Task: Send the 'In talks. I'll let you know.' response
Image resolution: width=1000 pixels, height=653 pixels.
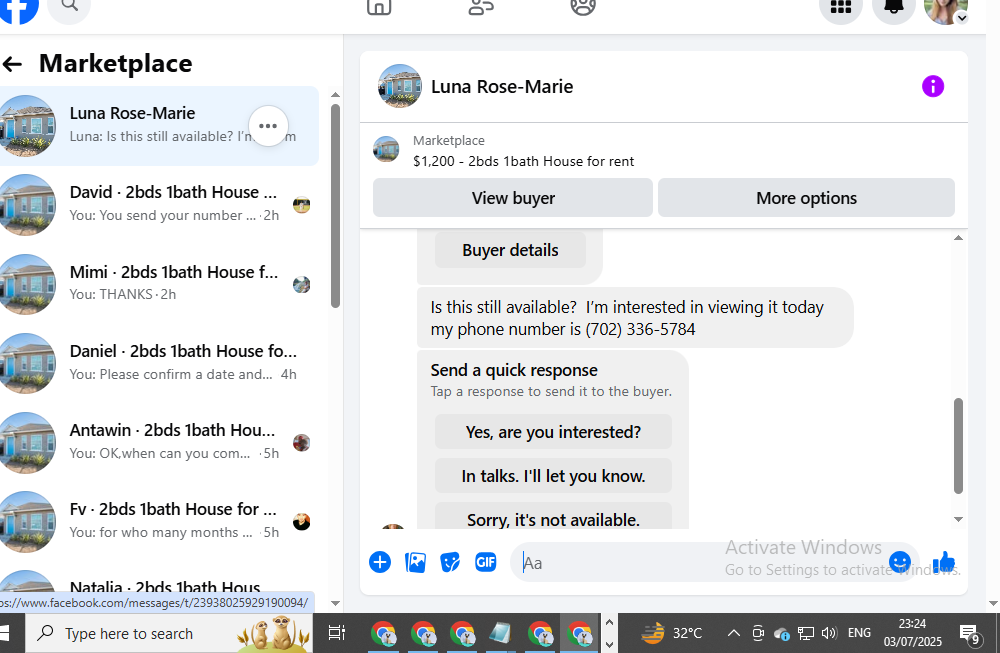Action: coord(553,476)
